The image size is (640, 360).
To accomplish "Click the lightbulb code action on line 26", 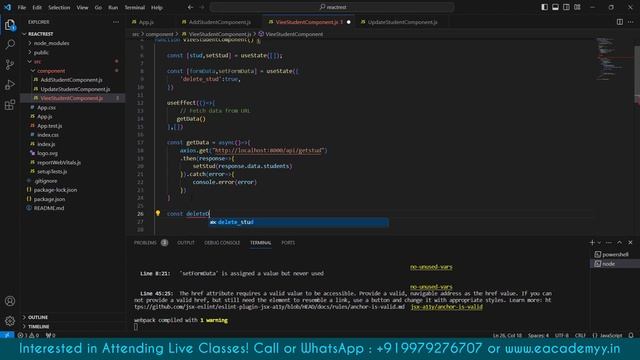I will (158, 213).
